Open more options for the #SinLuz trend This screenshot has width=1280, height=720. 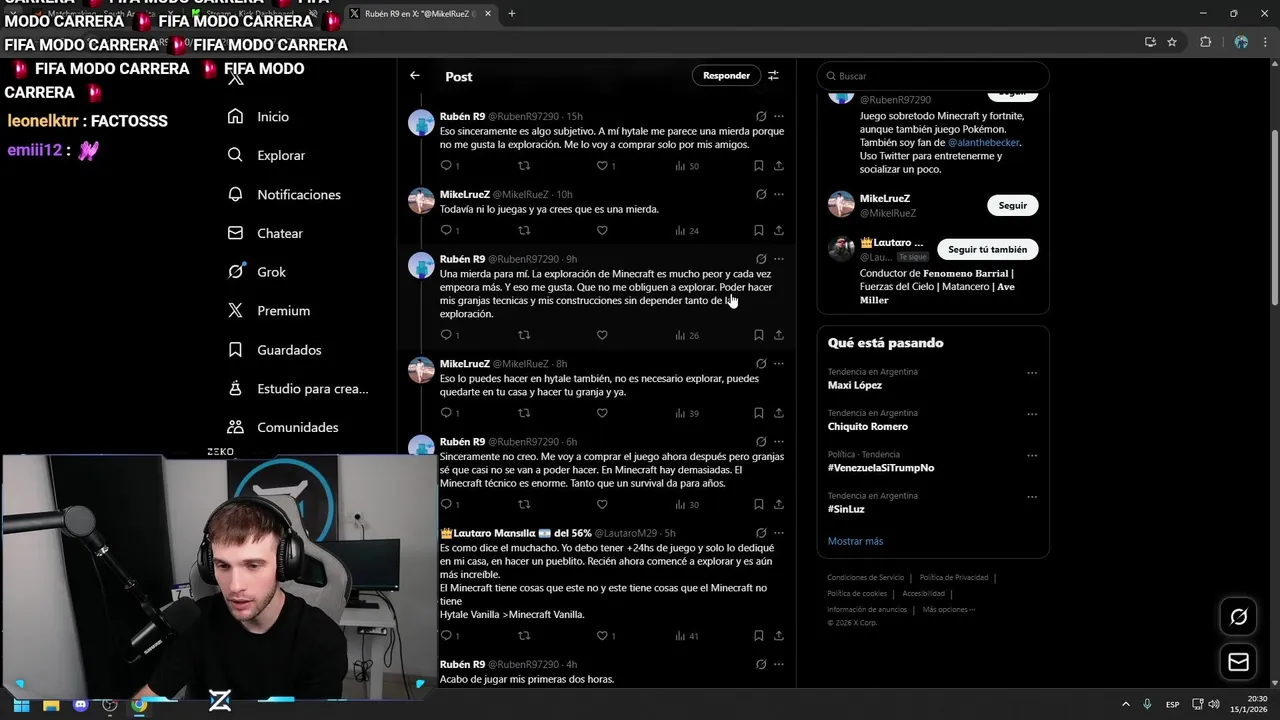pyautogui.click(x=1032, y=497)
